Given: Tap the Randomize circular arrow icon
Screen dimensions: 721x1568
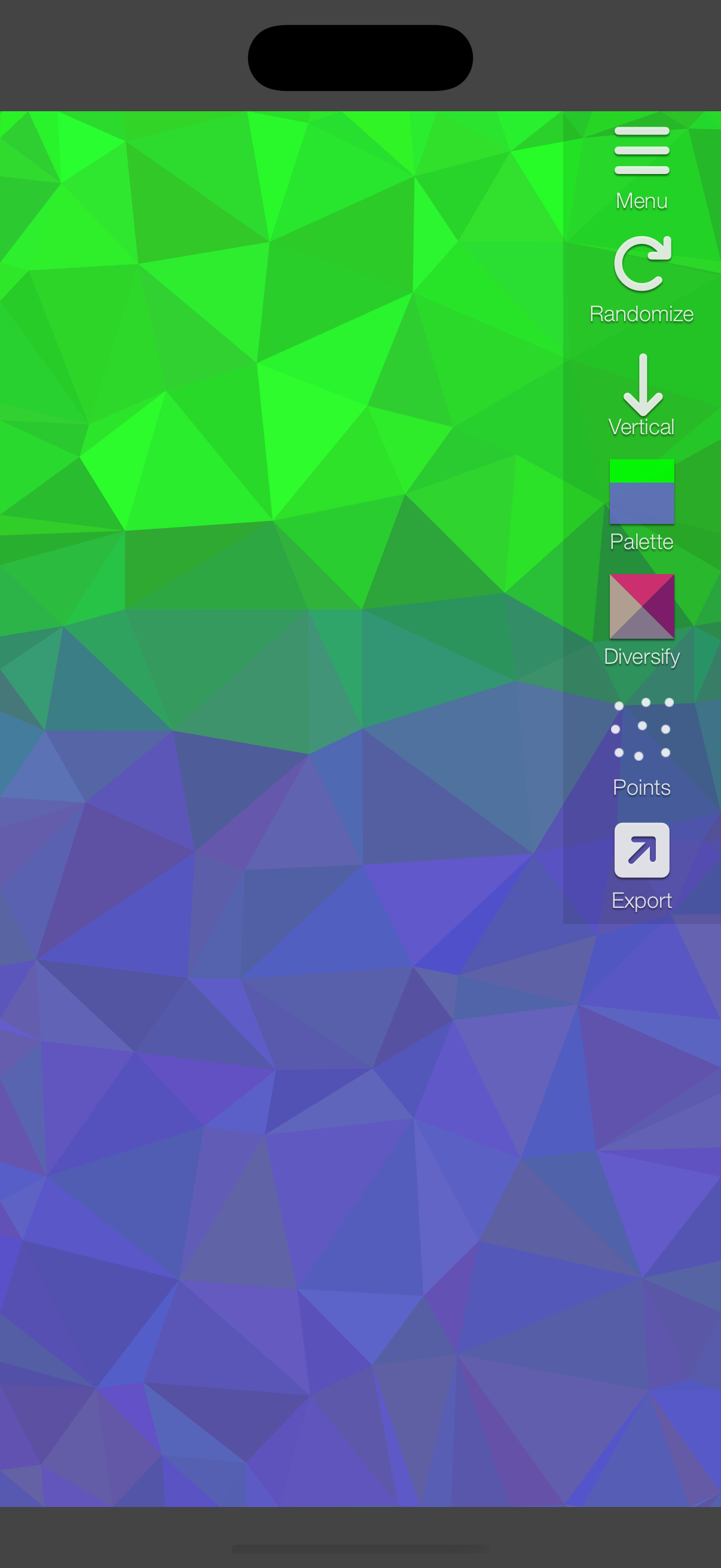Looking at the screenshot, I should tap(643, 264).
